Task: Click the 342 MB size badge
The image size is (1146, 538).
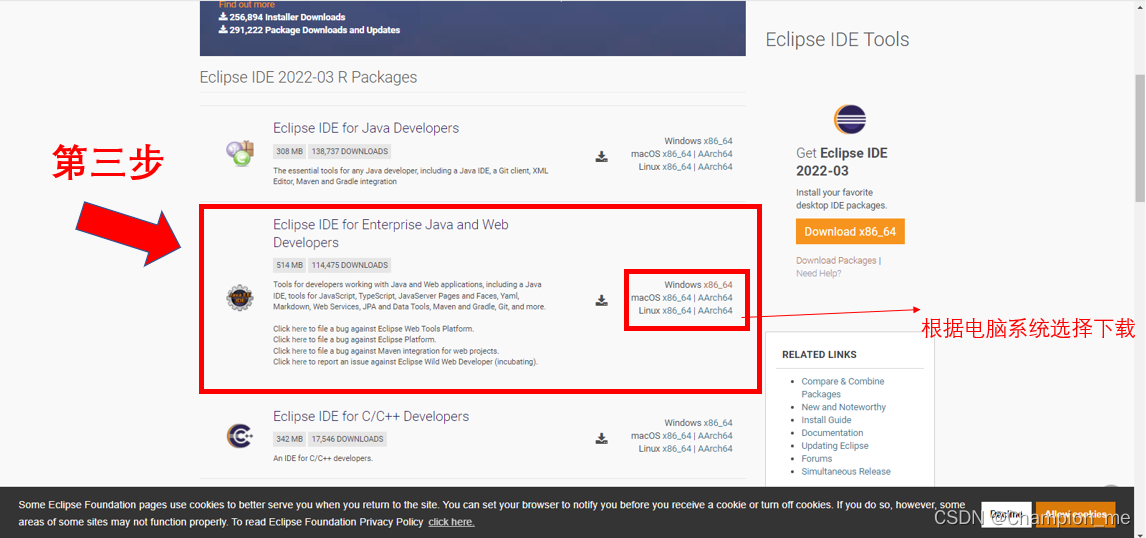Action: coord(289,439)
